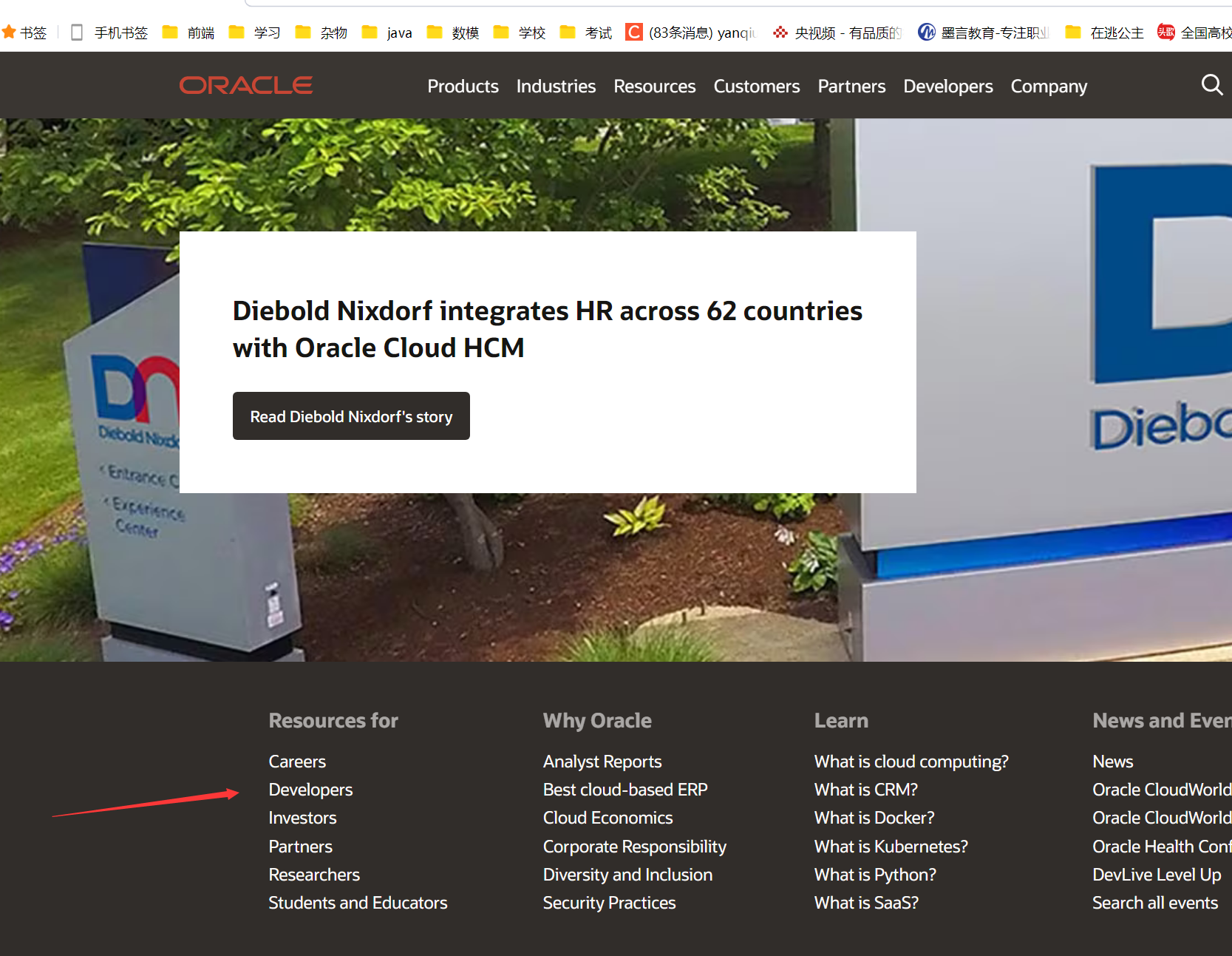
Task: Open the Customers menu
Action: [x=756, y=87]
